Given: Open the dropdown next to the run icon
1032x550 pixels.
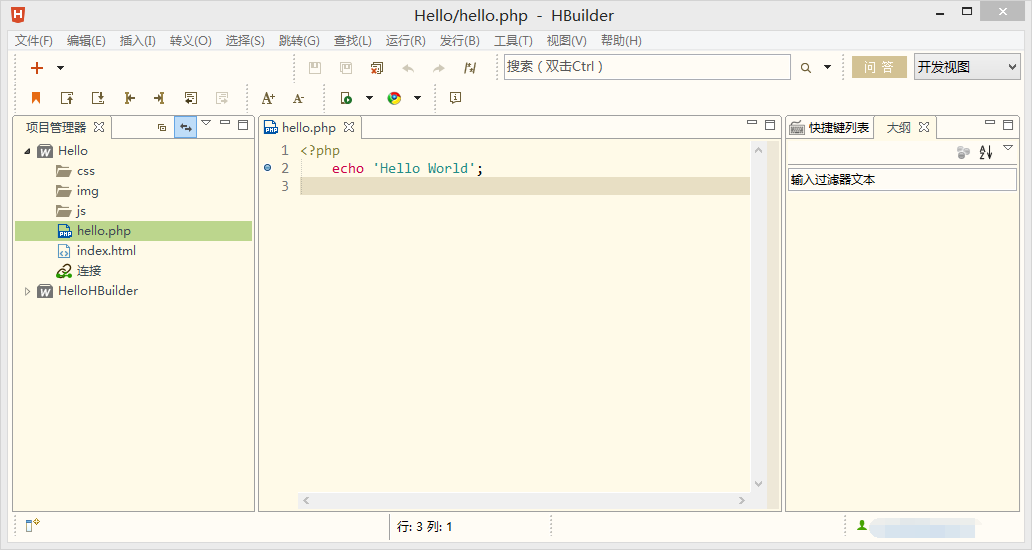Looking at the screenshot, I should [x=369, y=98].
